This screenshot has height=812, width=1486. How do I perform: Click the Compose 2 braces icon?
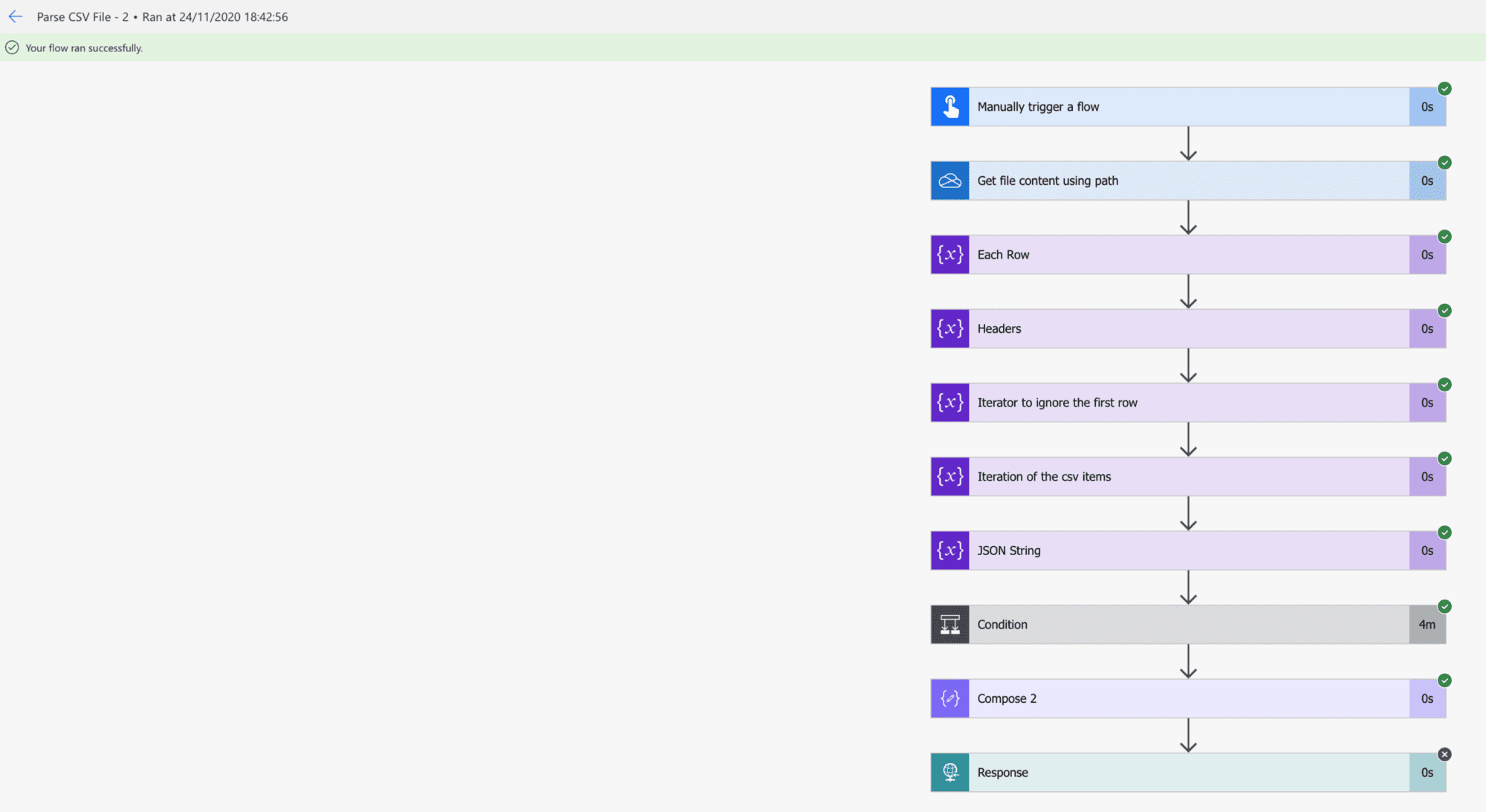950,698
